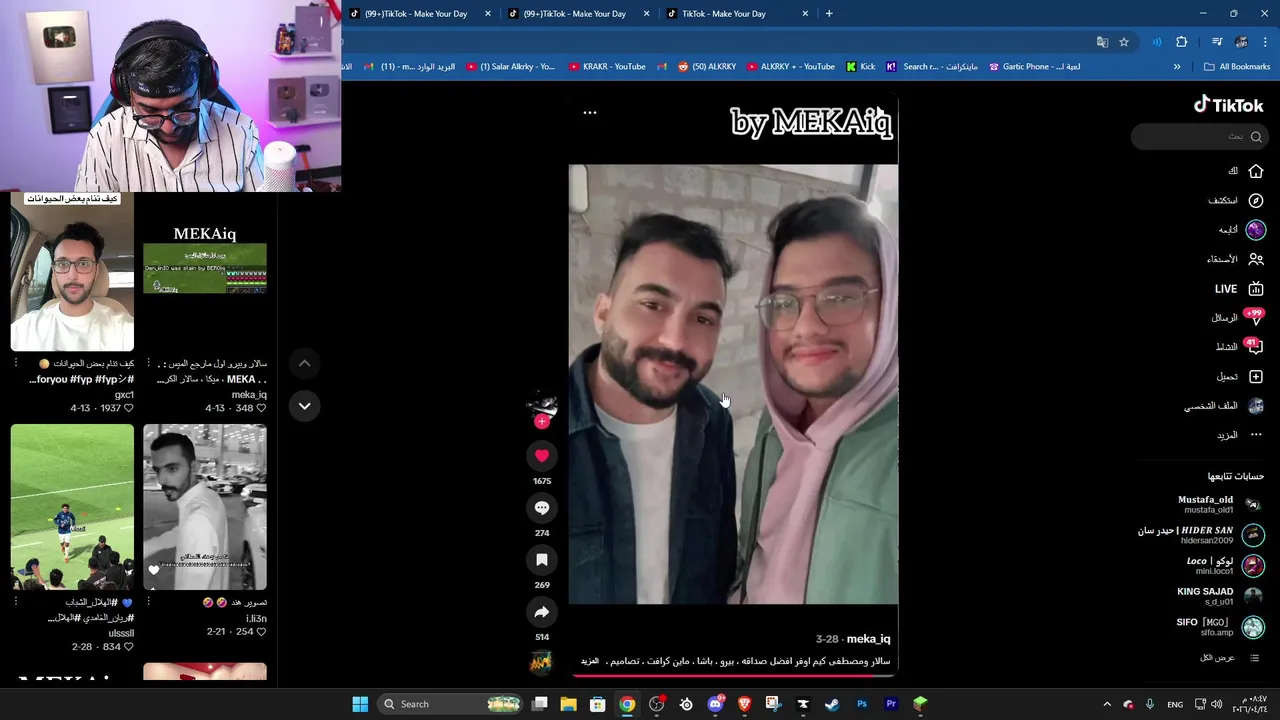This screenshot has height=720, width=1280.
Task: Follow the creator with the plus badge
Action: point(542,421)
